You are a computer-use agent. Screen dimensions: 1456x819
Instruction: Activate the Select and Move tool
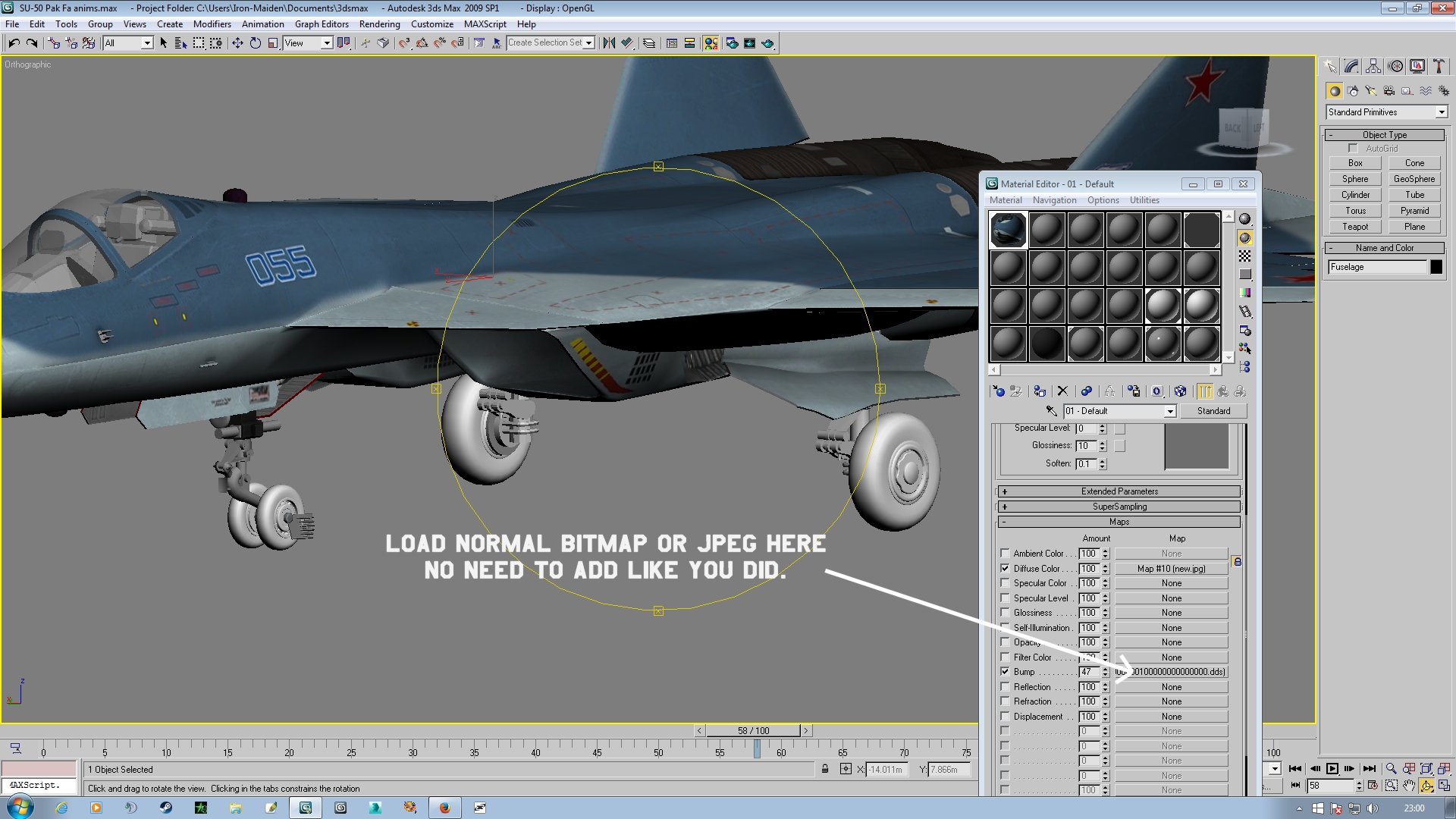click(x=237, y=43)
